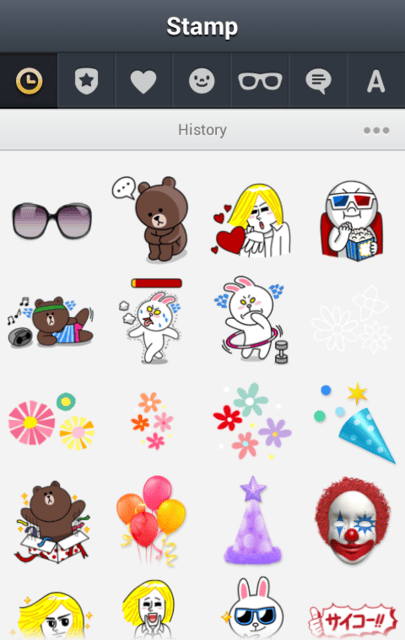Screen dimensions: 405x640
Task: Choose the blonde man blowing hearts stamp
Action: pos(251,220)
